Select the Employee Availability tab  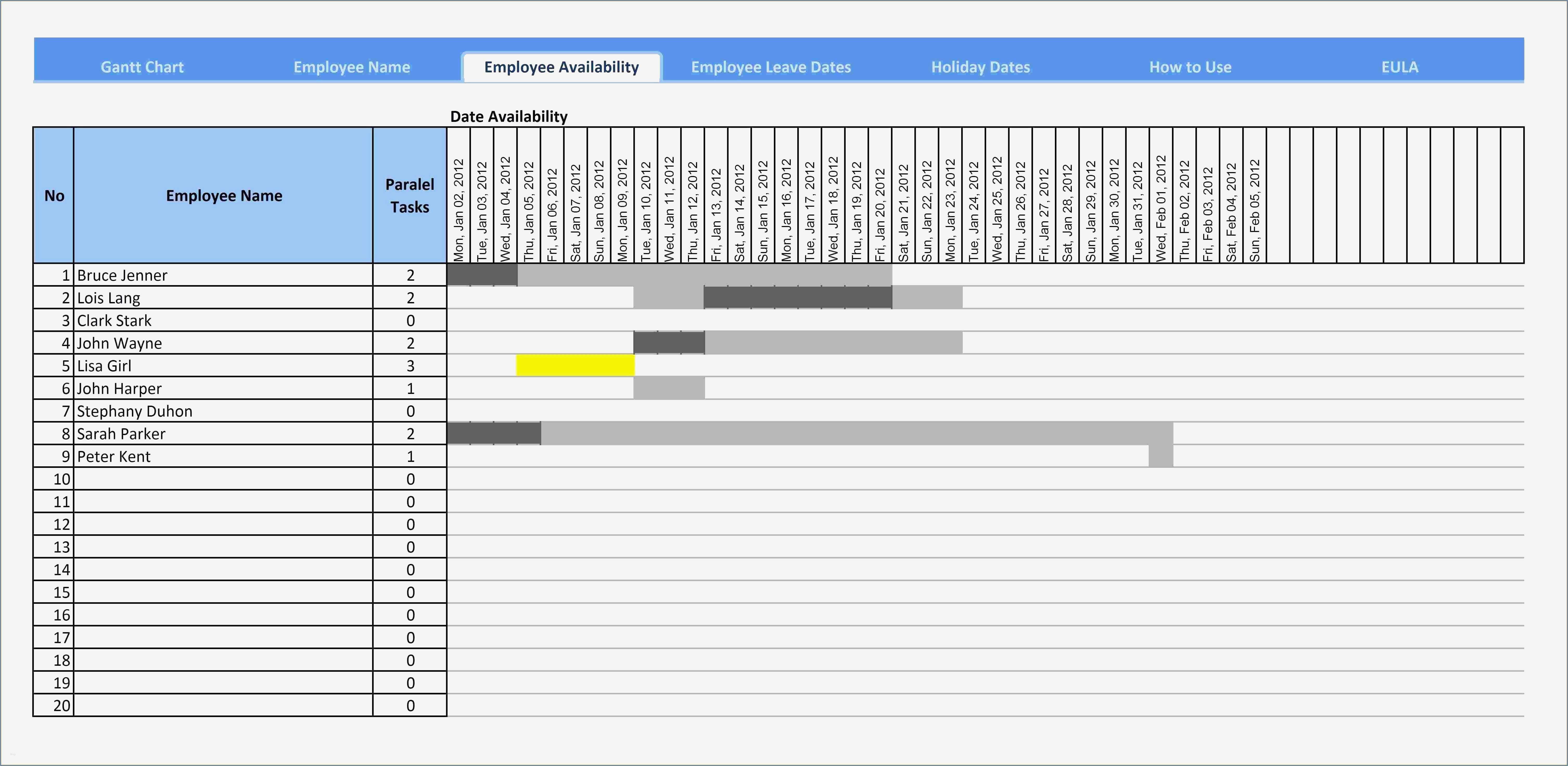coord(561,67)
